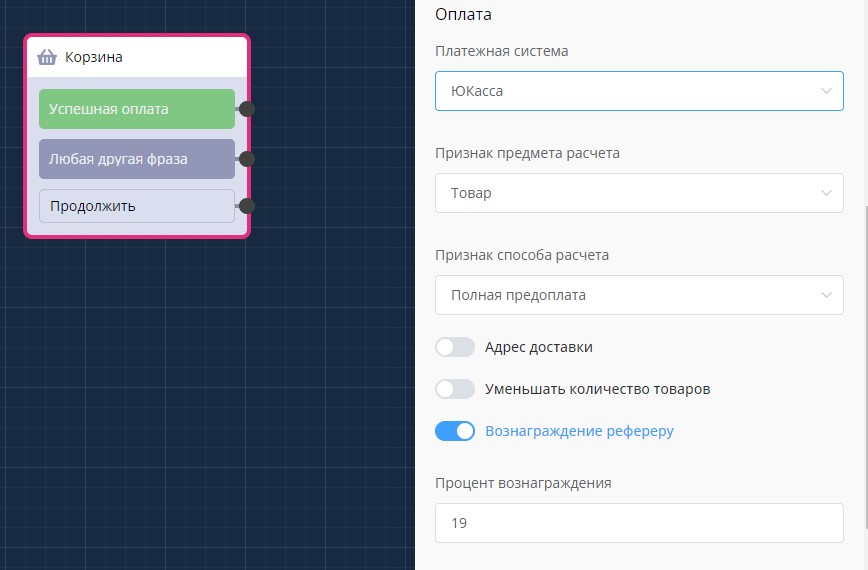Click the connector dot beside Любая другая фраза
This screenshot has width=868, height=570.
[x=247, y=158]
